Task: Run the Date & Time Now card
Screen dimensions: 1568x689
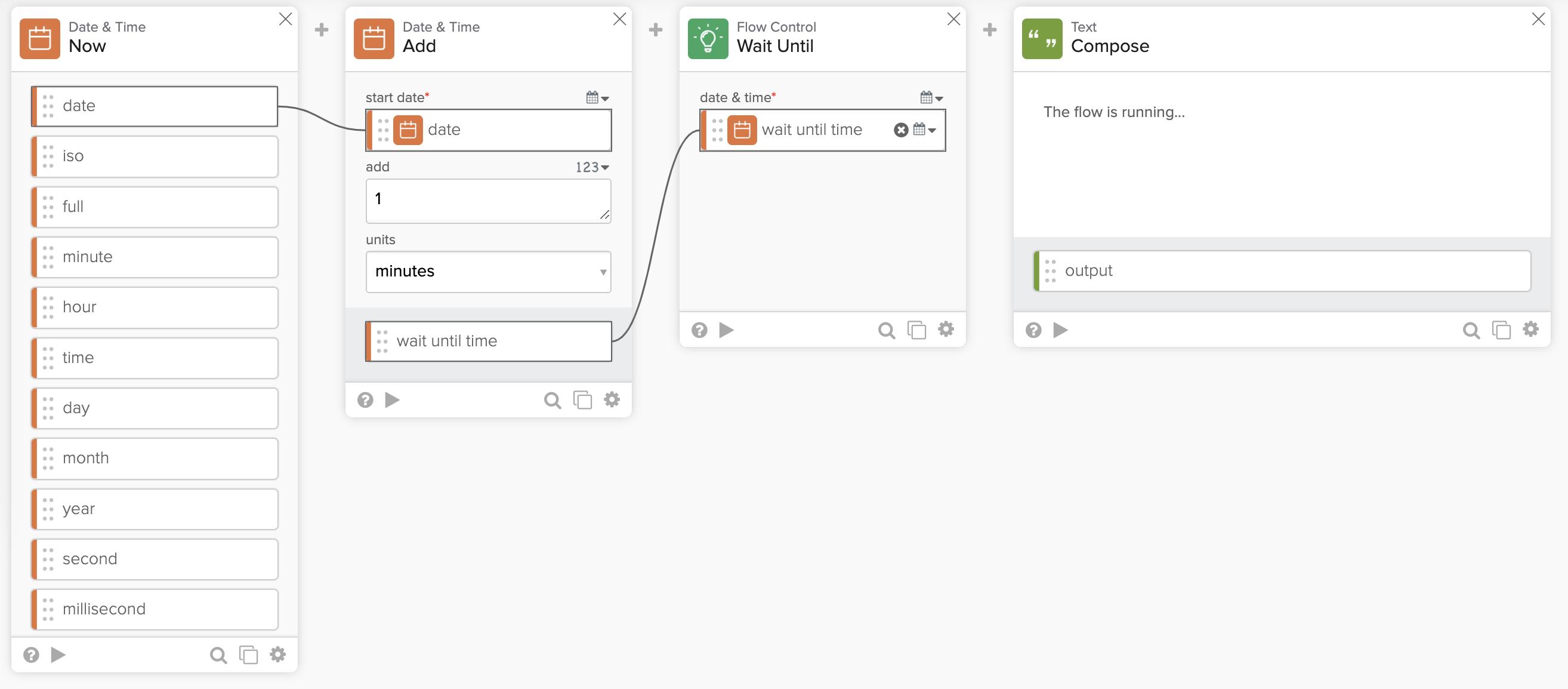Action: tap(58, 654)
